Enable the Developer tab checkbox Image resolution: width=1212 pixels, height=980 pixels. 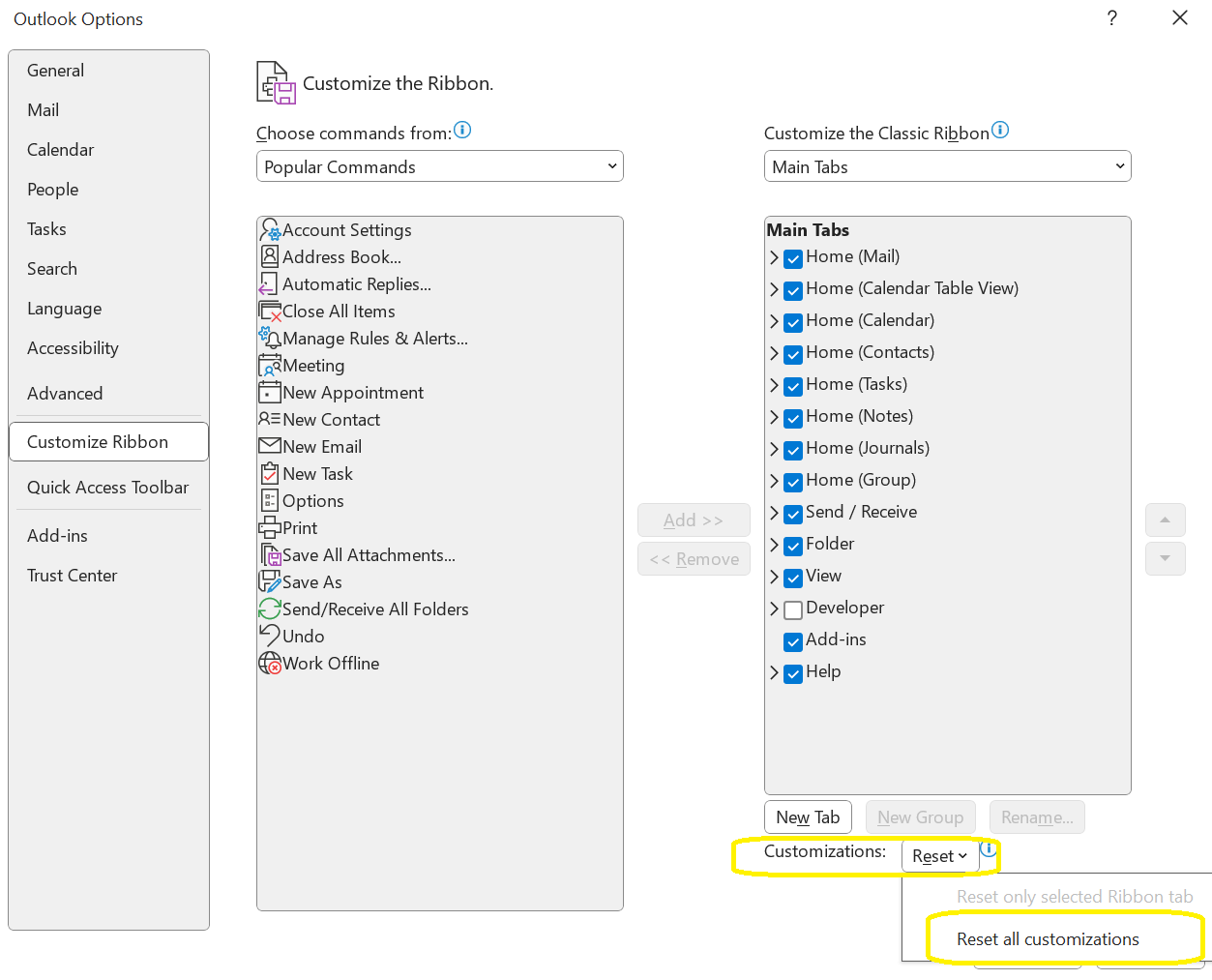[x=792, y=609]
